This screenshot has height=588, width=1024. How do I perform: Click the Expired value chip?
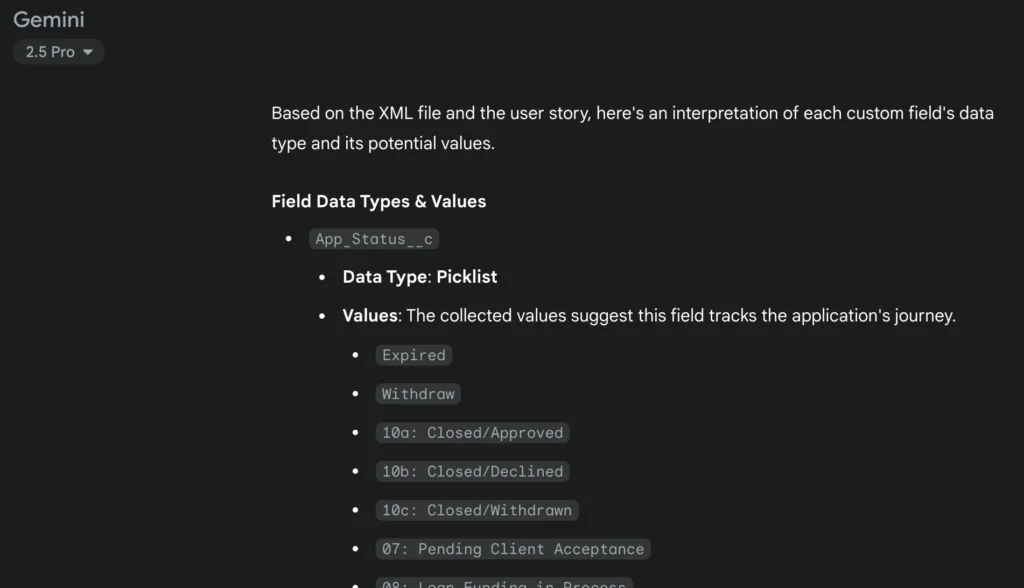pyautogui.click(x=413, y=355)
